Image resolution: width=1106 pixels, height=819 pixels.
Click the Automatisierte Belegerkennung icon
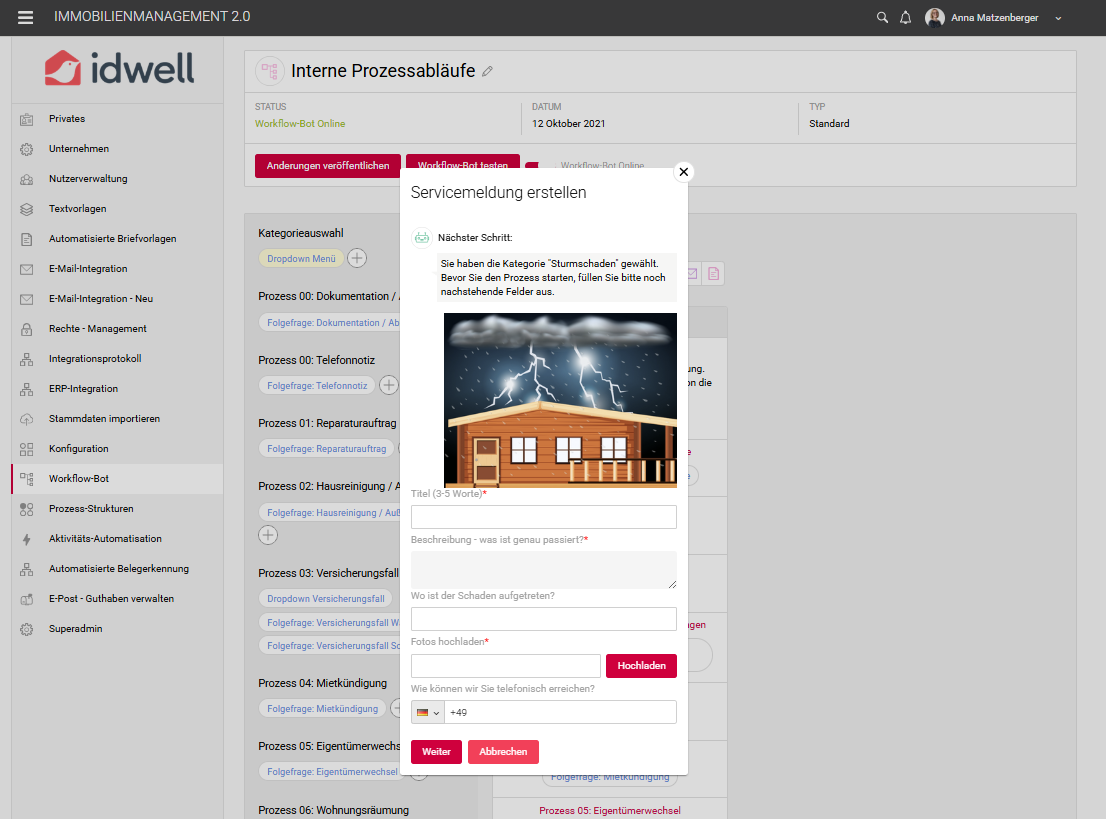[x=27, y=569]
